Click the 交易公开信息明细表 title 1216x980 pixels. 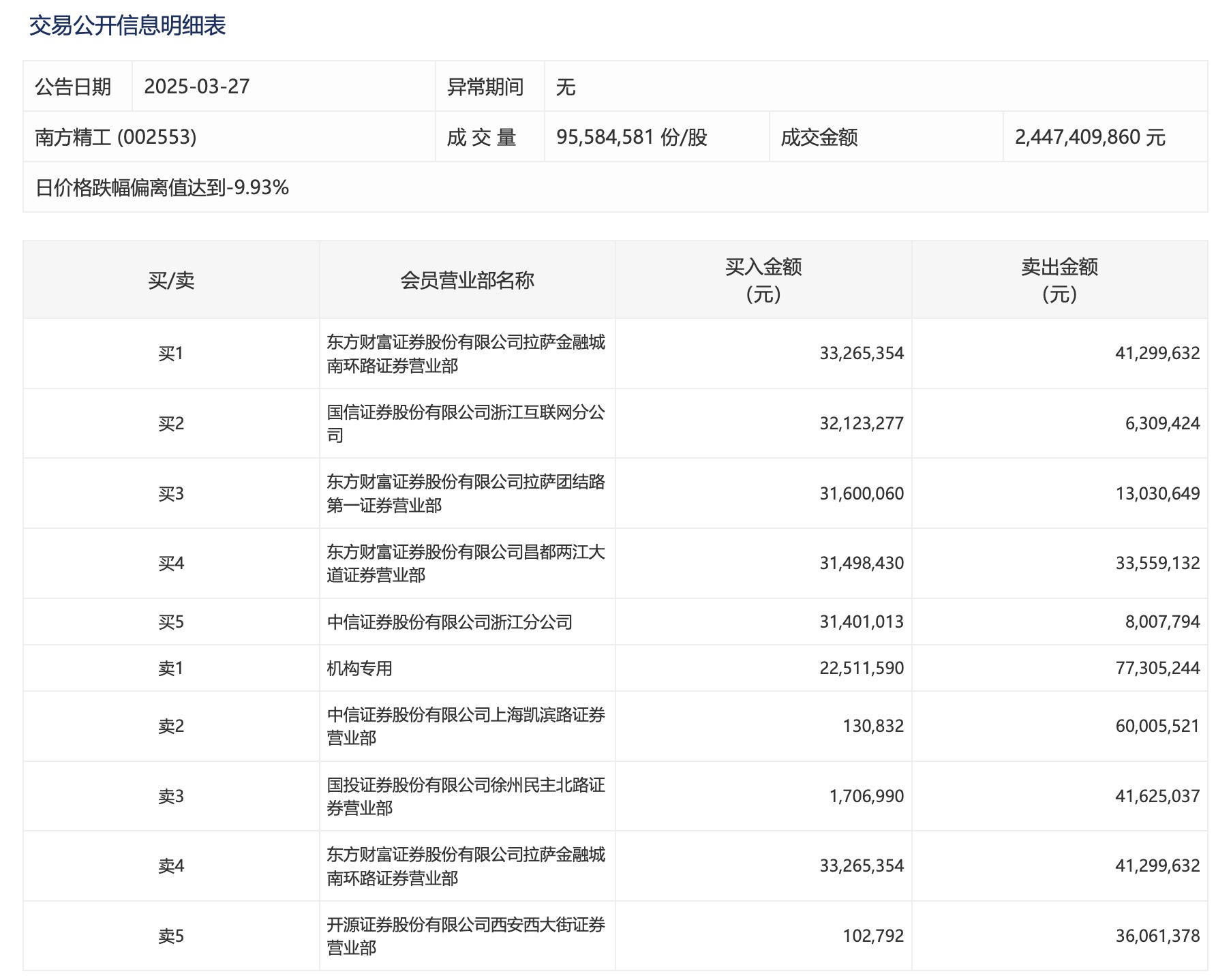pos(127,26)
